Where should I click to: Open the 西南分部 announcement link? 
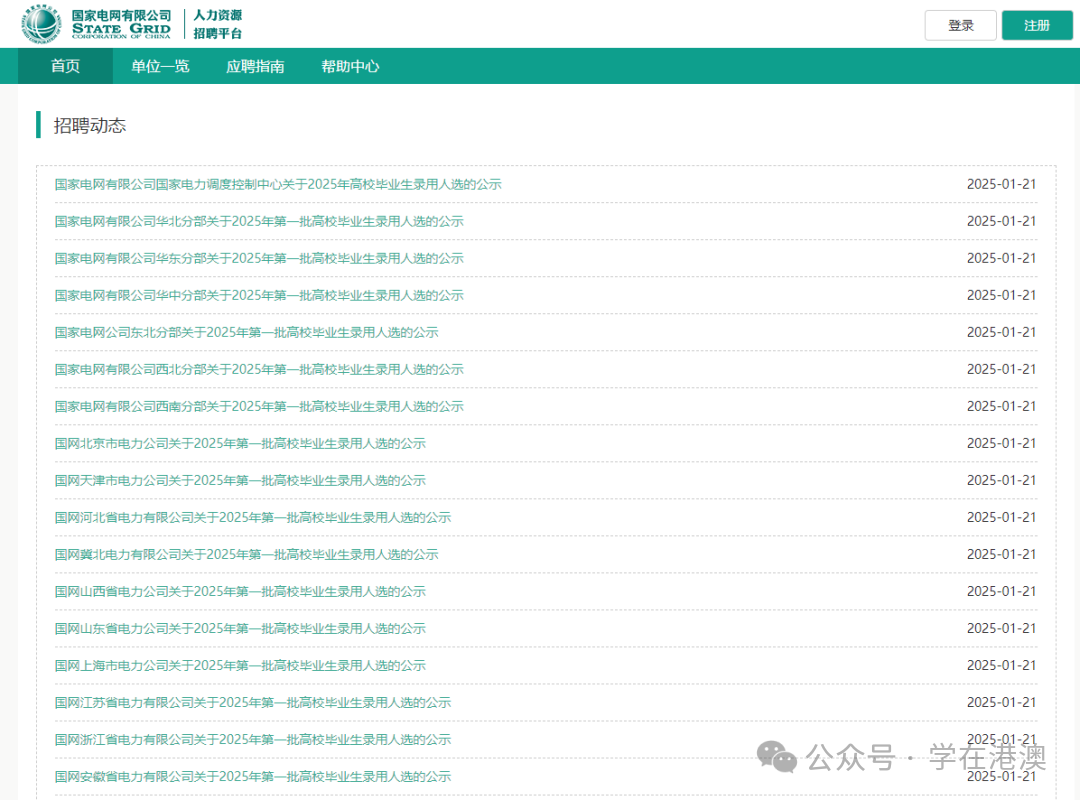(259, 406)
